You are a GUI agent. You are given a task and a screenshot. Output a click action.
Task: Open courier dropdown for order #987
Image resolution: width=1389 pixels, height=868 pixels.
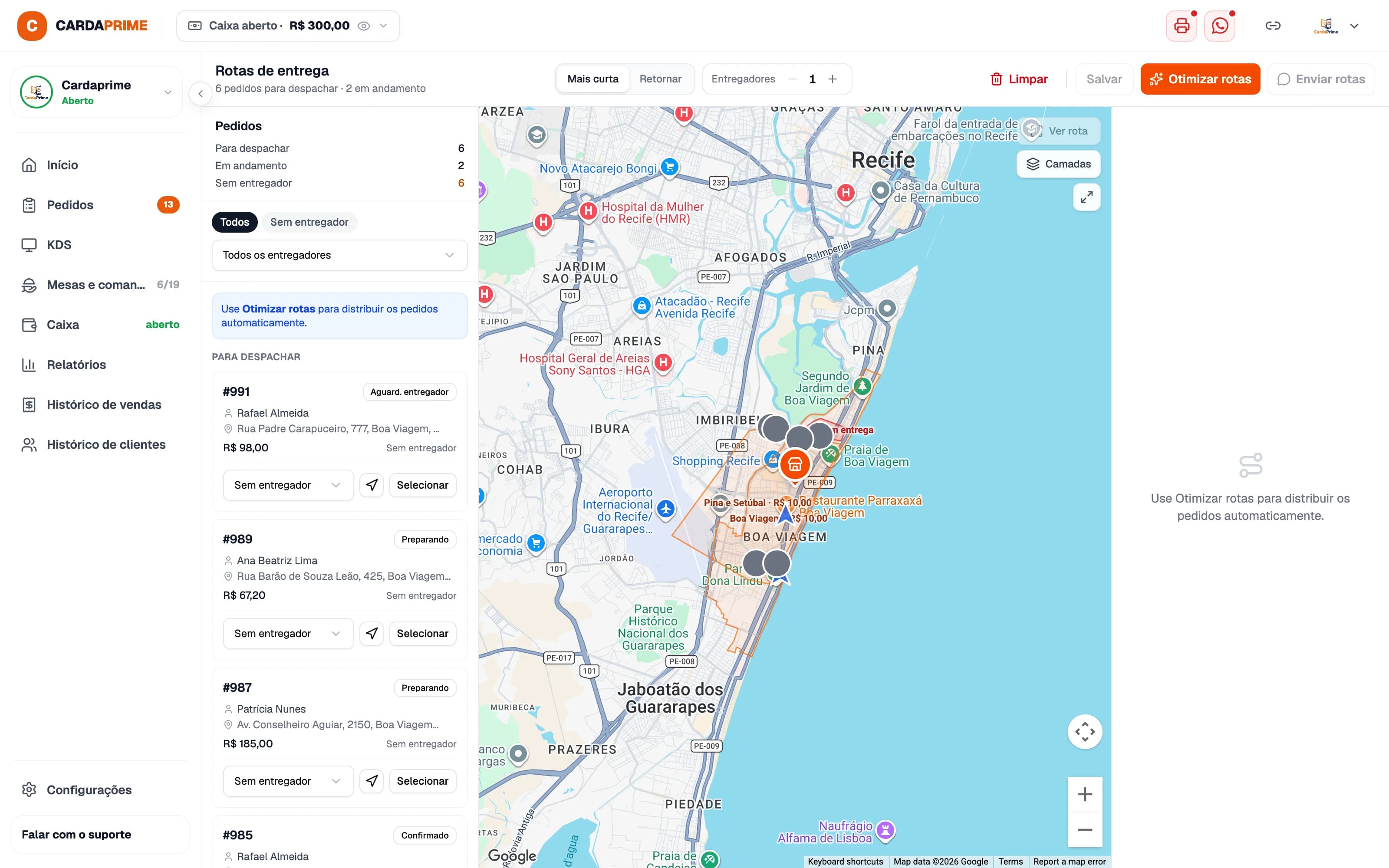coord(288,781)
